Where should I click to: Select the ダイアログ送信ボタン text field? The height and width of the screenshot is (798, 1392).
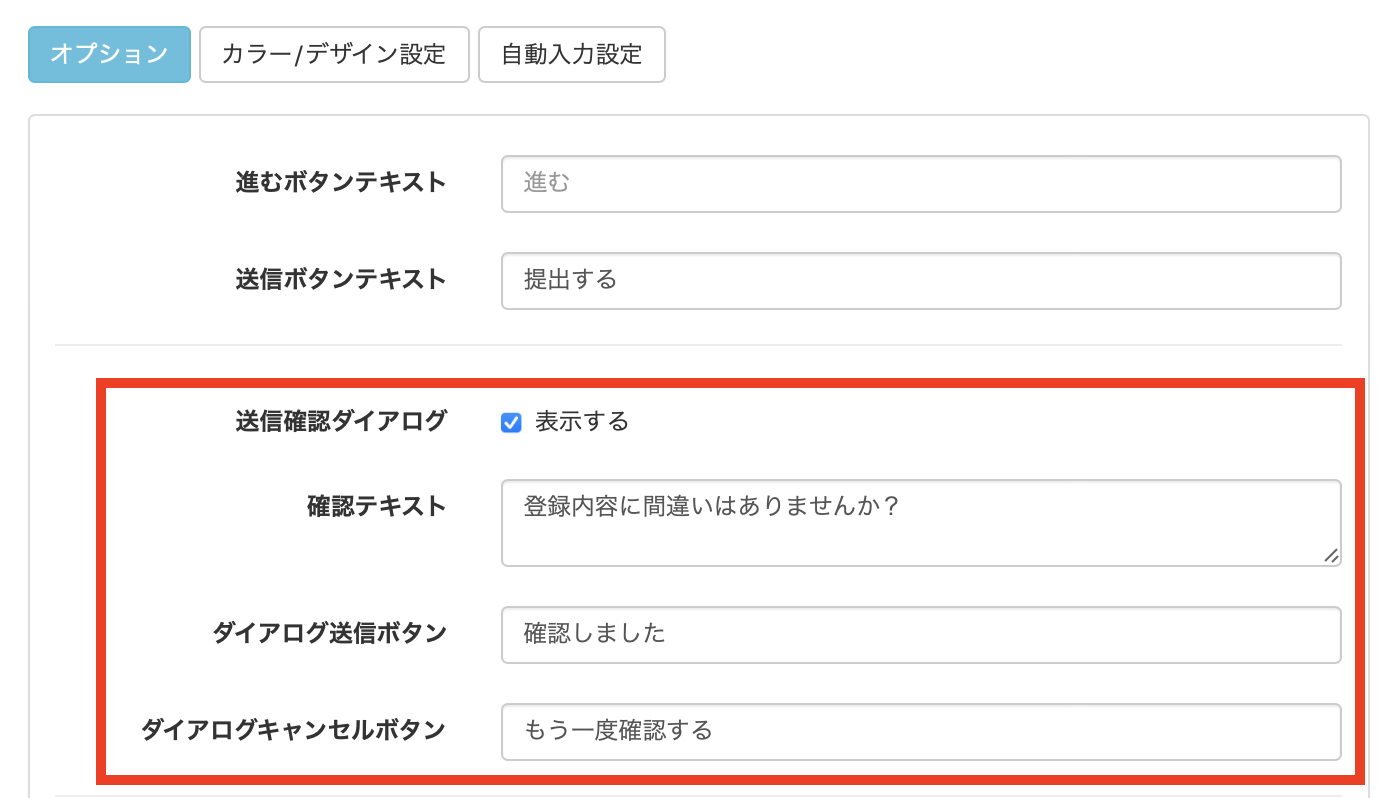coord(920,634)
